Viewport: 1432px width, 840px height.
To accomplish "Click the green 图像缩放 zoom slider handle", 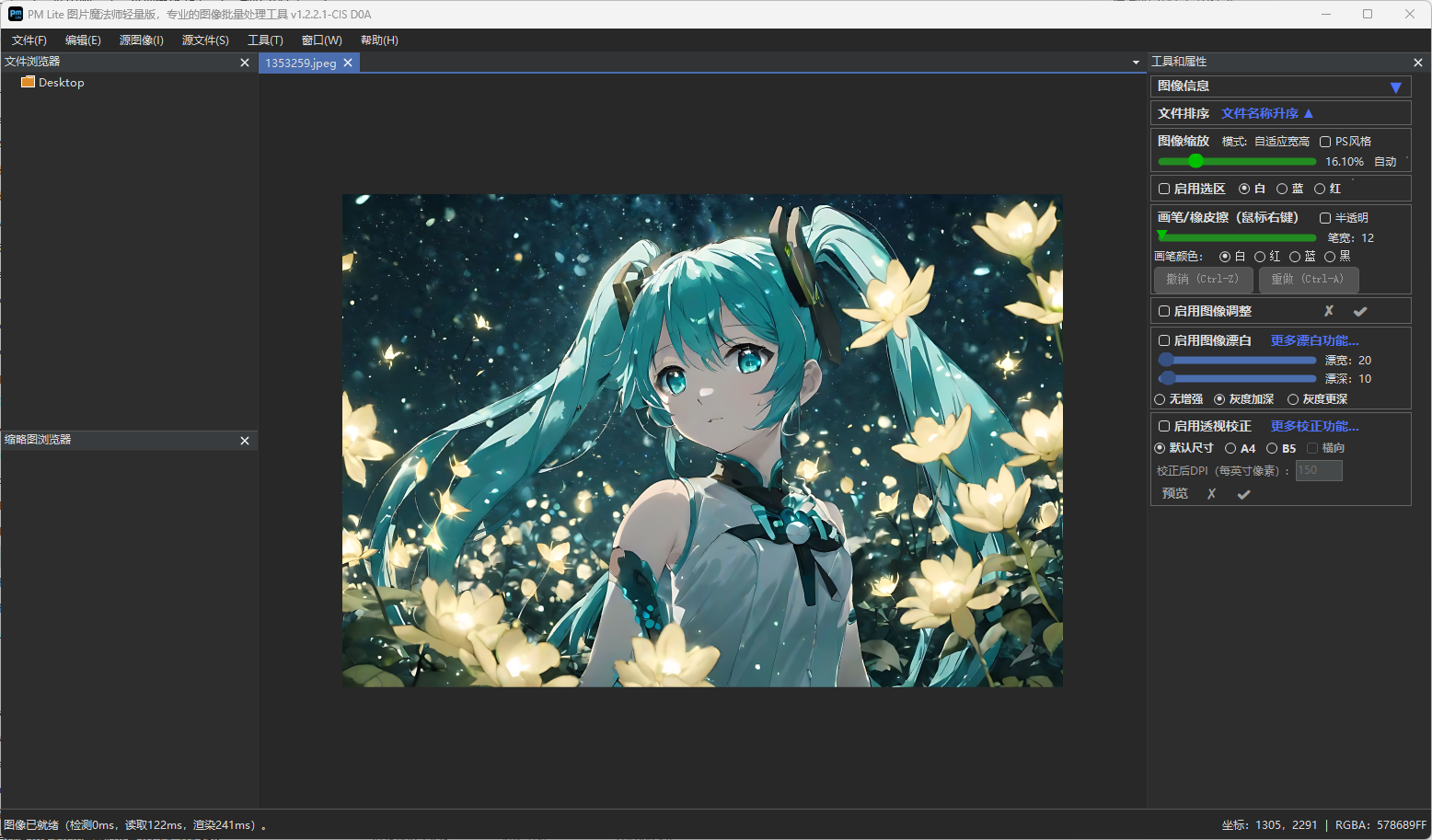I will click(x=1195, y=161).
